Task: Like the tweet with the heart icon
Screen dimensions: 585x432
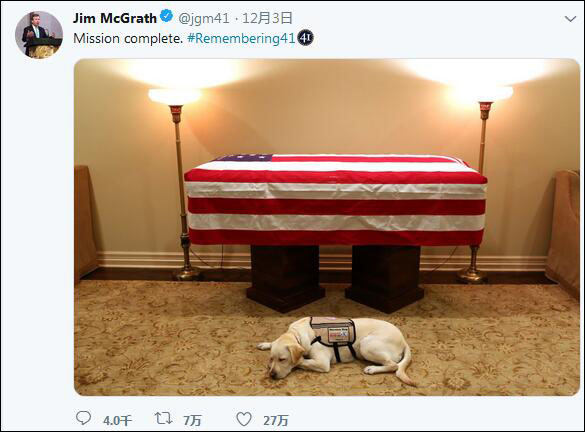Action: [244, 419]
